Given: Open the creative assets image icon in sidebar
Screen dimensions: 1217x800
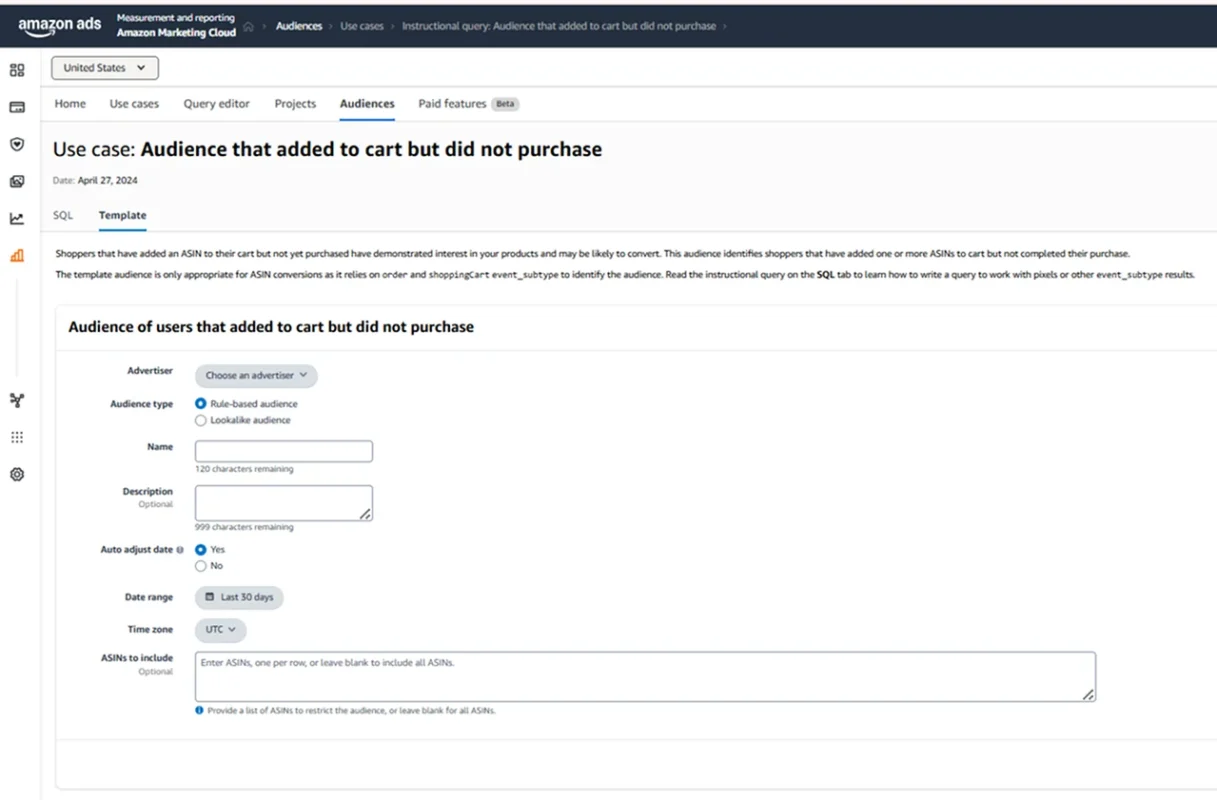Looking at the screenshot, I should tap(16, 181).
